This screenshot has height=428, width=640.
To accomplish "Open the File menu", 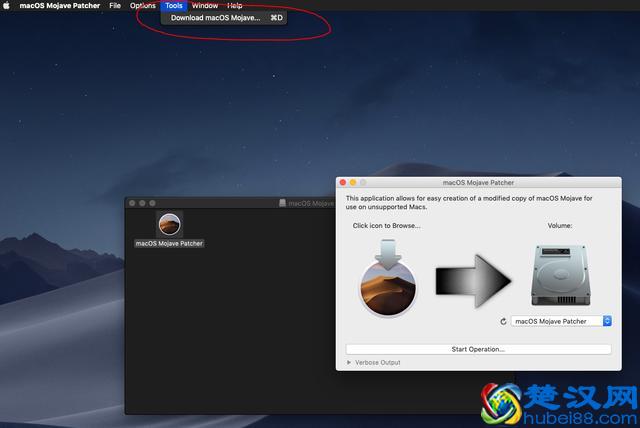I will tap(115, 5).
